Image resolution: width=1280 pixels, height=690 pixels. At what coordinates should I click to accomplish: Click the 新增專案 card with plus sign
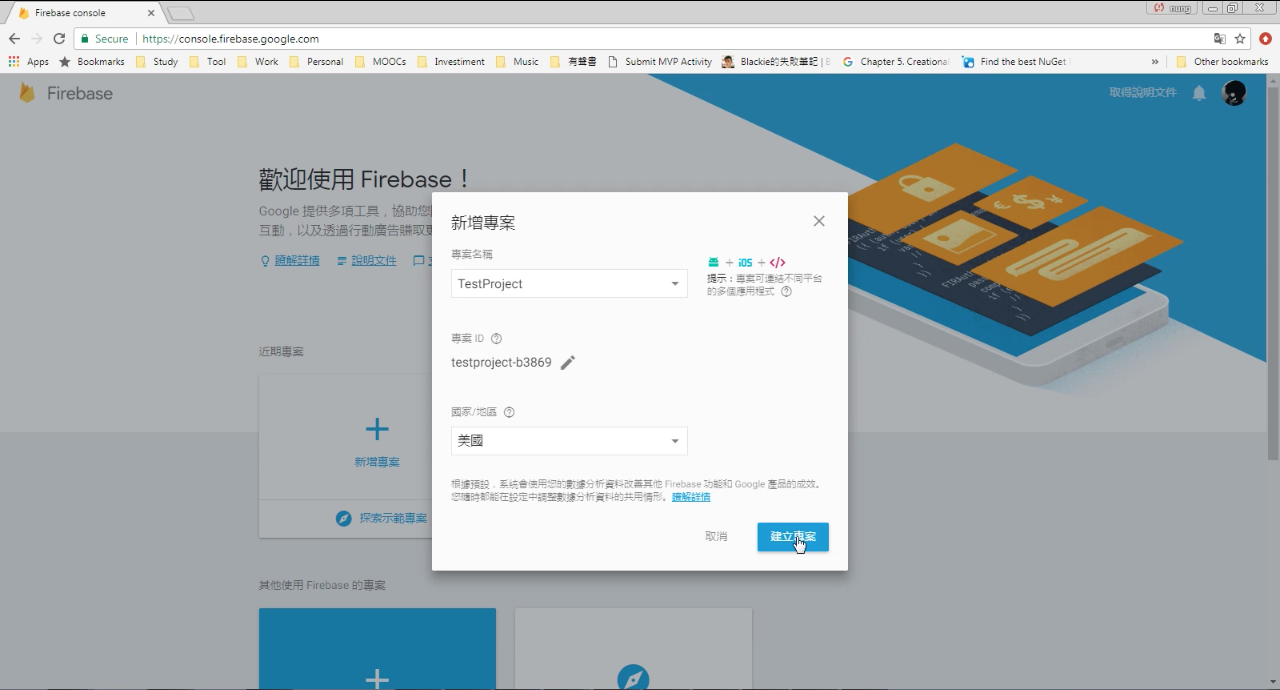coord(346,438)
